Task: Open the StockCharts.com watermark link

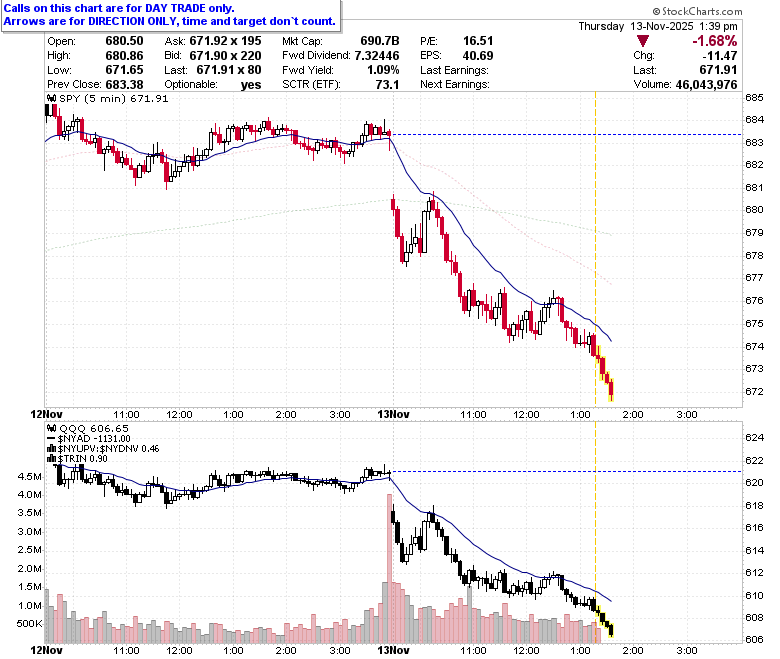Action: 697,11
